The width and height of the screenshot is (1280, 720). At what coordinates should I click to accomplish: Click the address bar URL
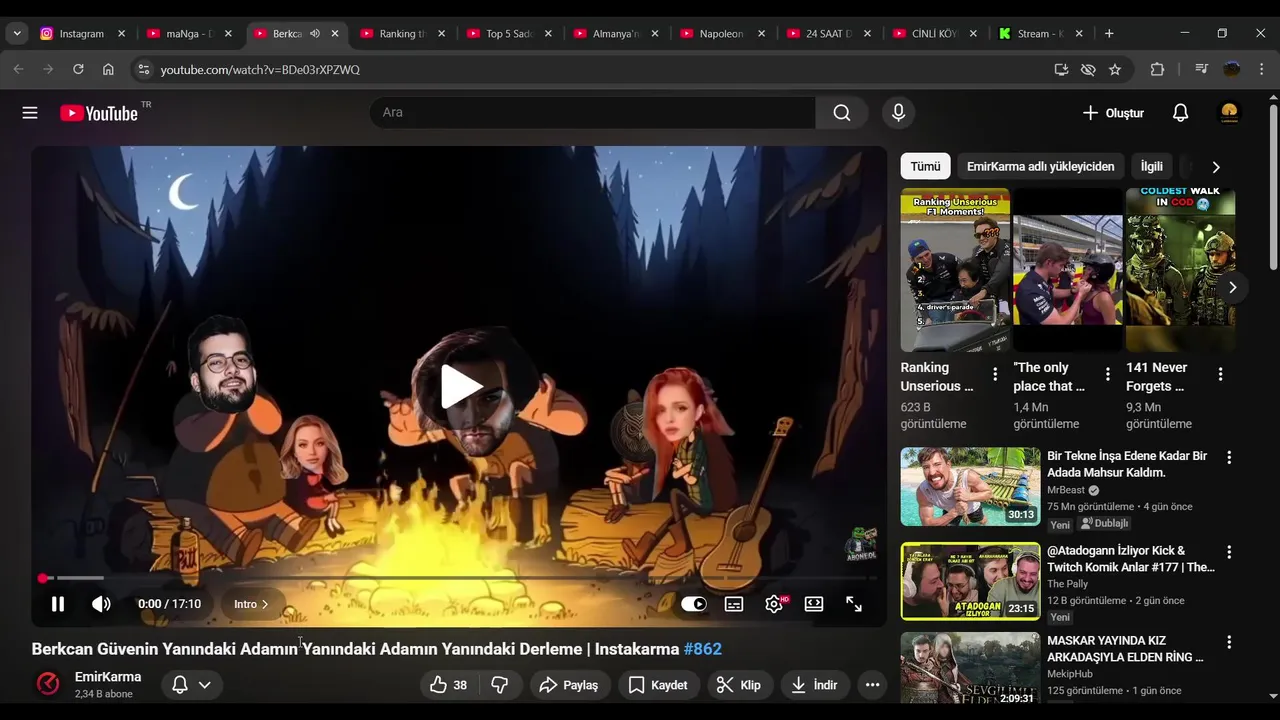[260, 70]
